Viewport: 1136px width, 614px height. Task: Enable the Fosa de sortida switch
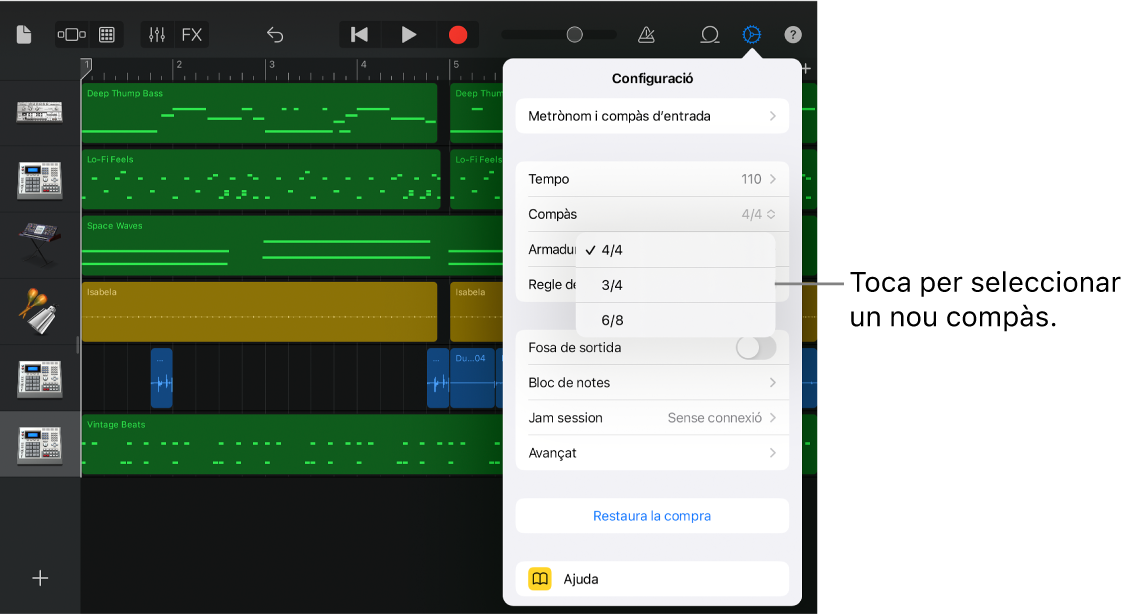(756, 347)
